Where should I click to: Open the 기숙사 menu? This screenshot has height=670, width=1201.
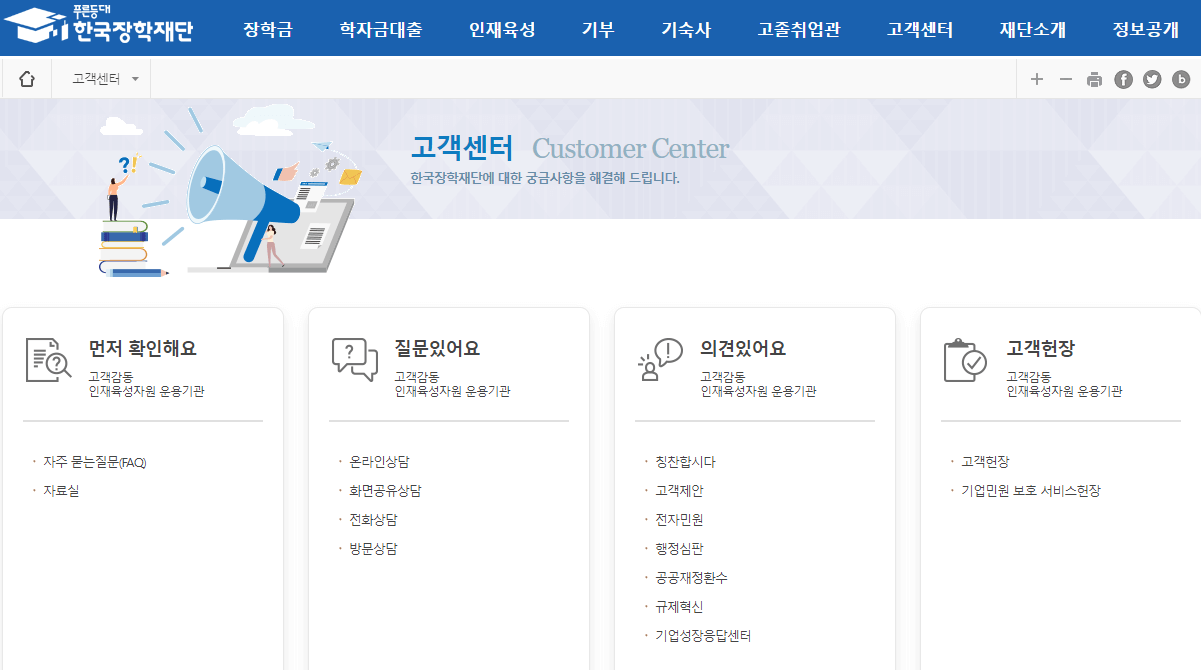coord(686,29)
